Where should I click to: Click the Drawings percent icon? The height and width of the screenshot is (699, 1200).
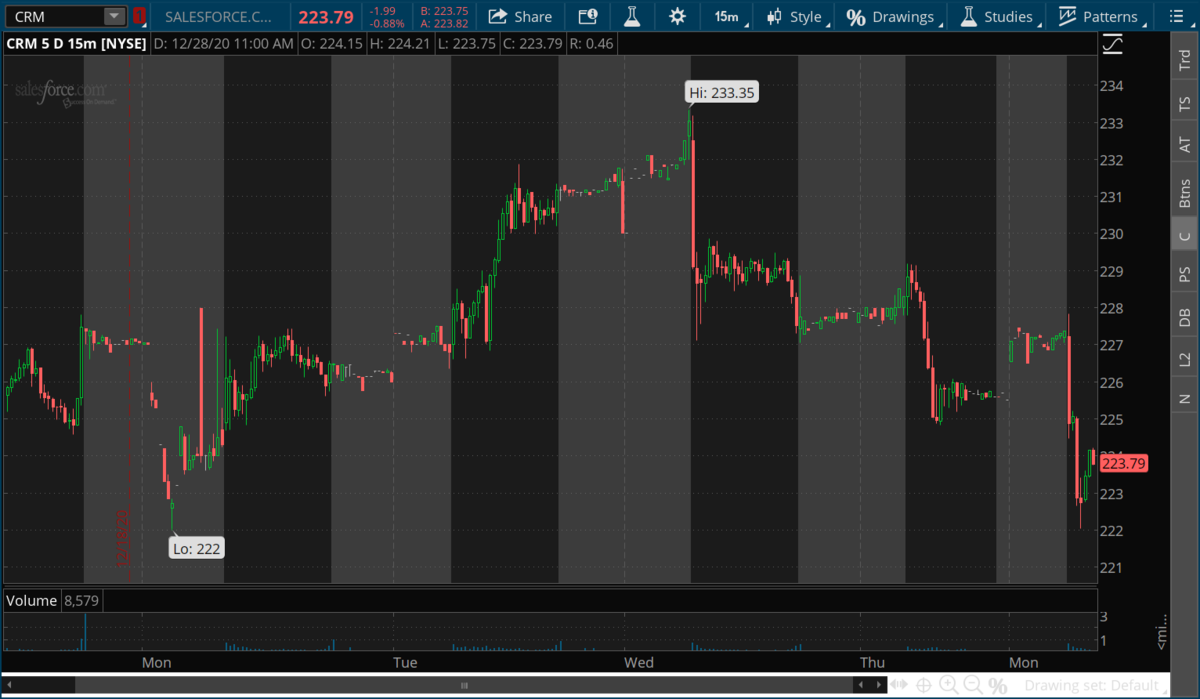coord(855,17)
